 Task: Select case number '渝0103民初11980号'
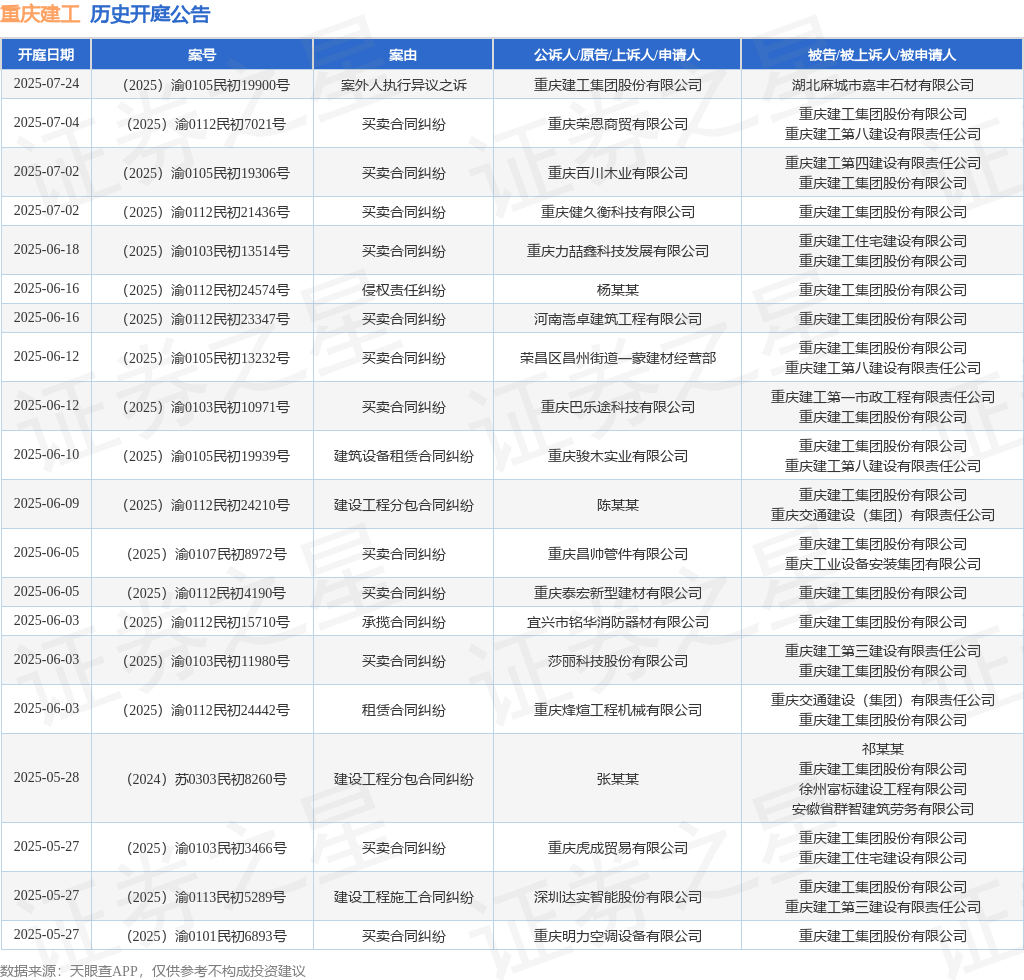pos(230,661)
